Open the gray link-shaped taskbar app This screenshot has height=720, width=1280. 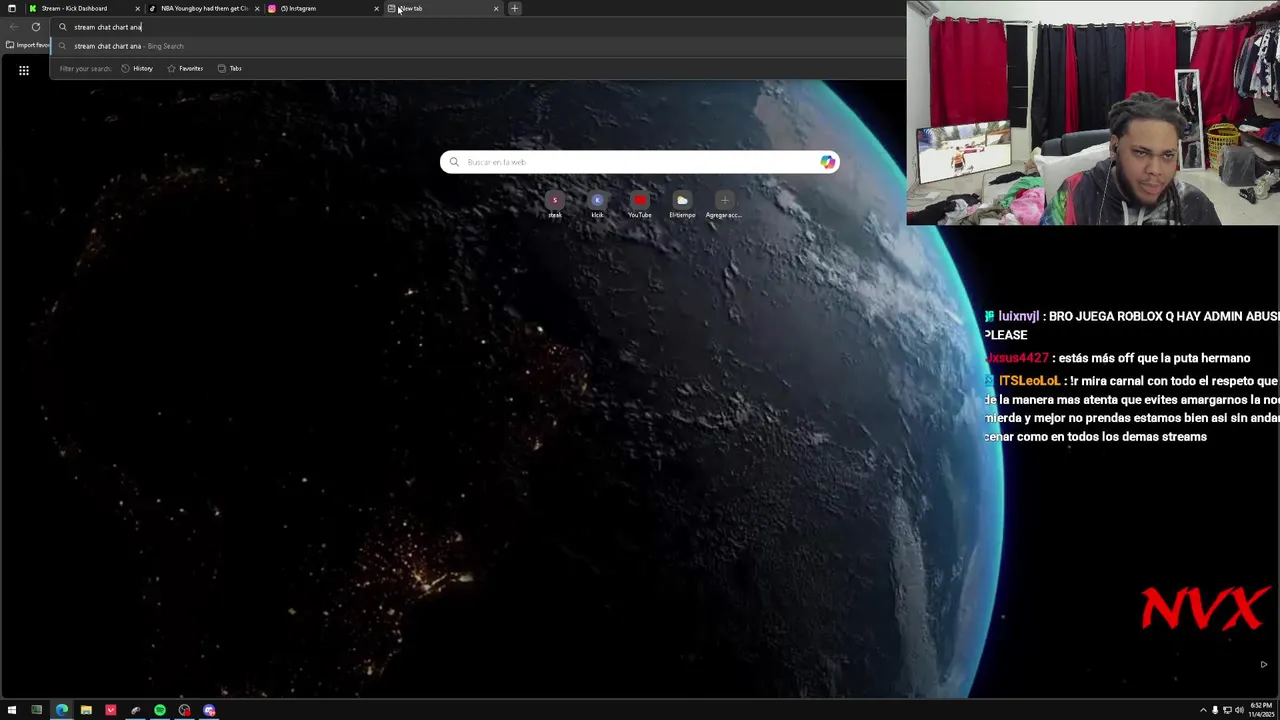(x=135, y=710)
